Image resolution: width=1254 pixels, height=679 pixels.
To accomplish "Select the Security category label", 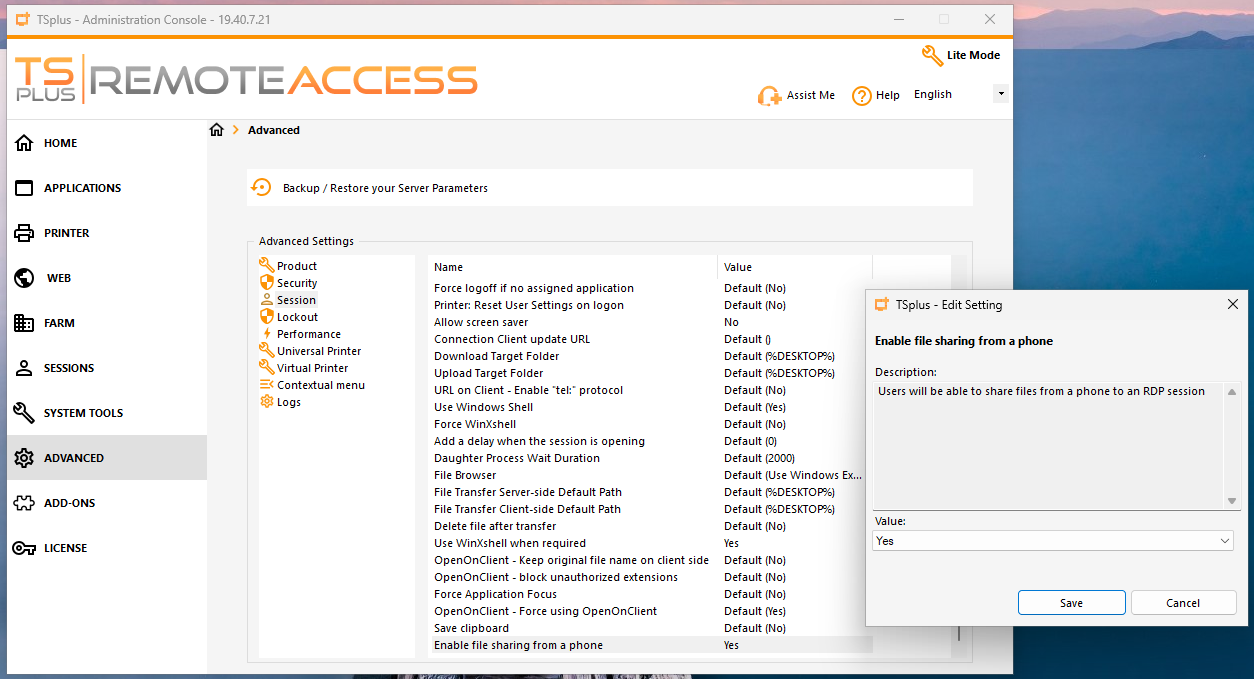I will tap(297, 283).
